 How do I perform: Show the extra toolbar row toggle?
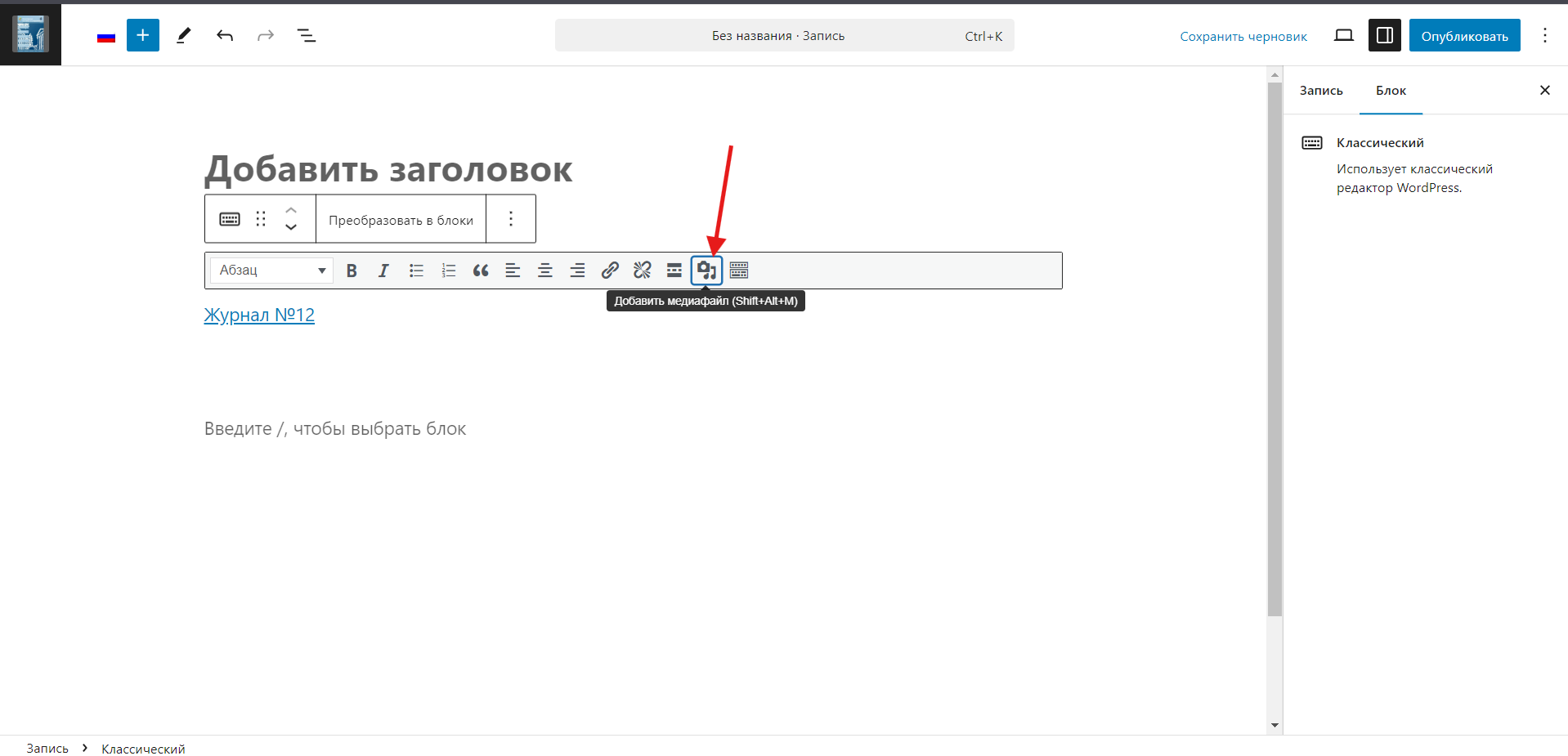[739, 271]
